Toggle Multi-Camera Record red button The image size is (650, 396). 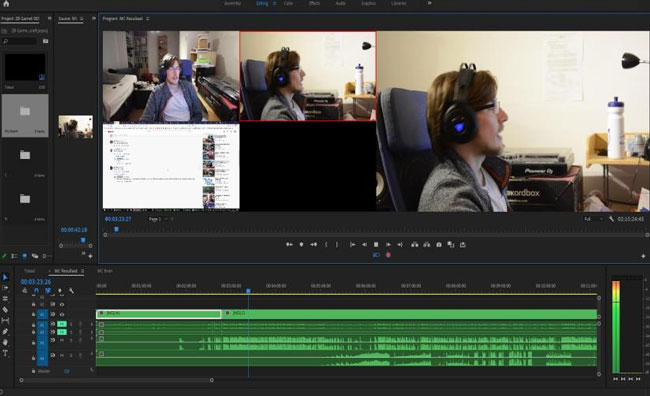pyautogui.click(x=388, y=255)
